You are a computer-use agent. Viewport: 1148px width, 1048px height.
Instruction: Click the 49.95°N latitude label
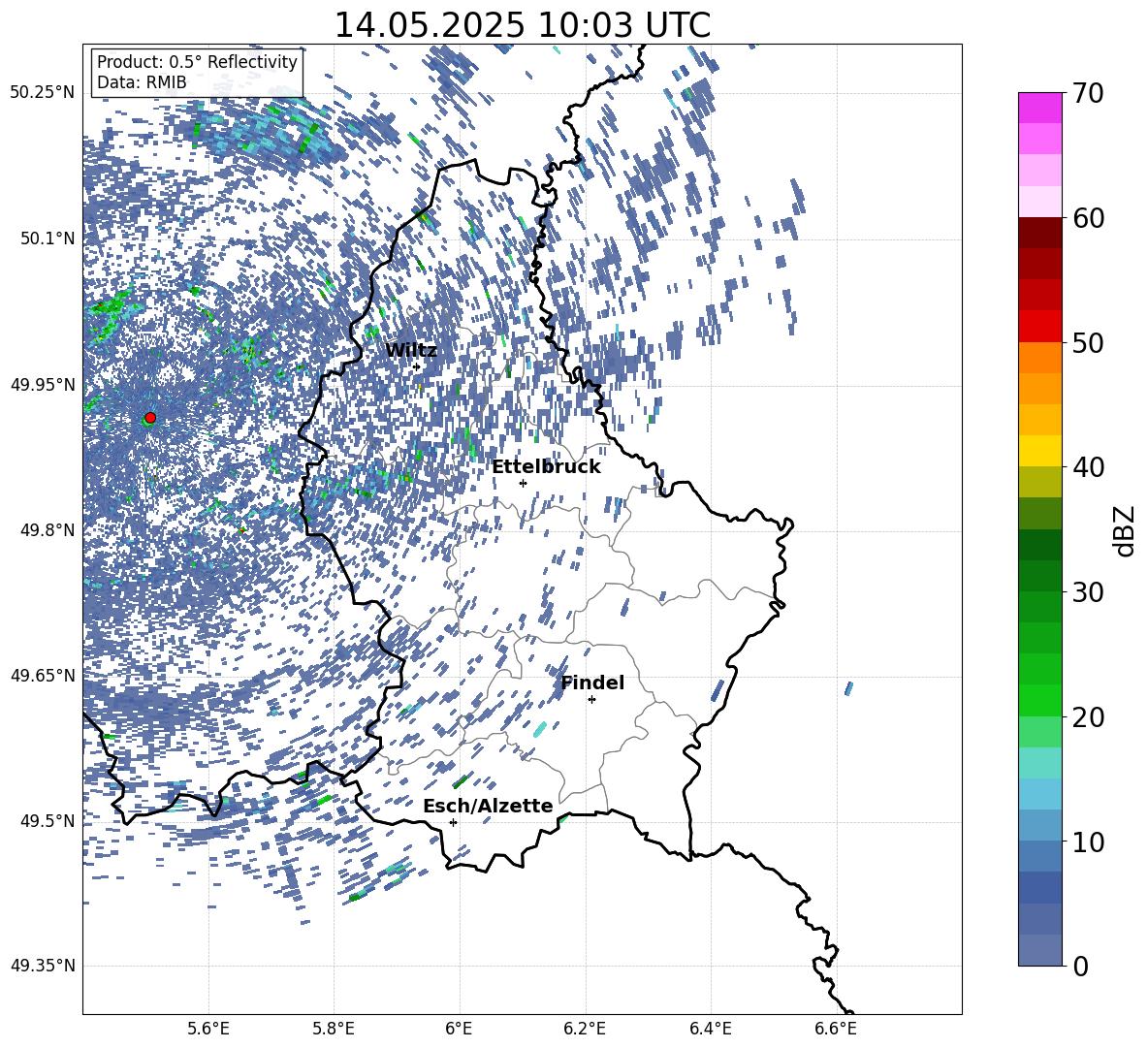[43, 385]
